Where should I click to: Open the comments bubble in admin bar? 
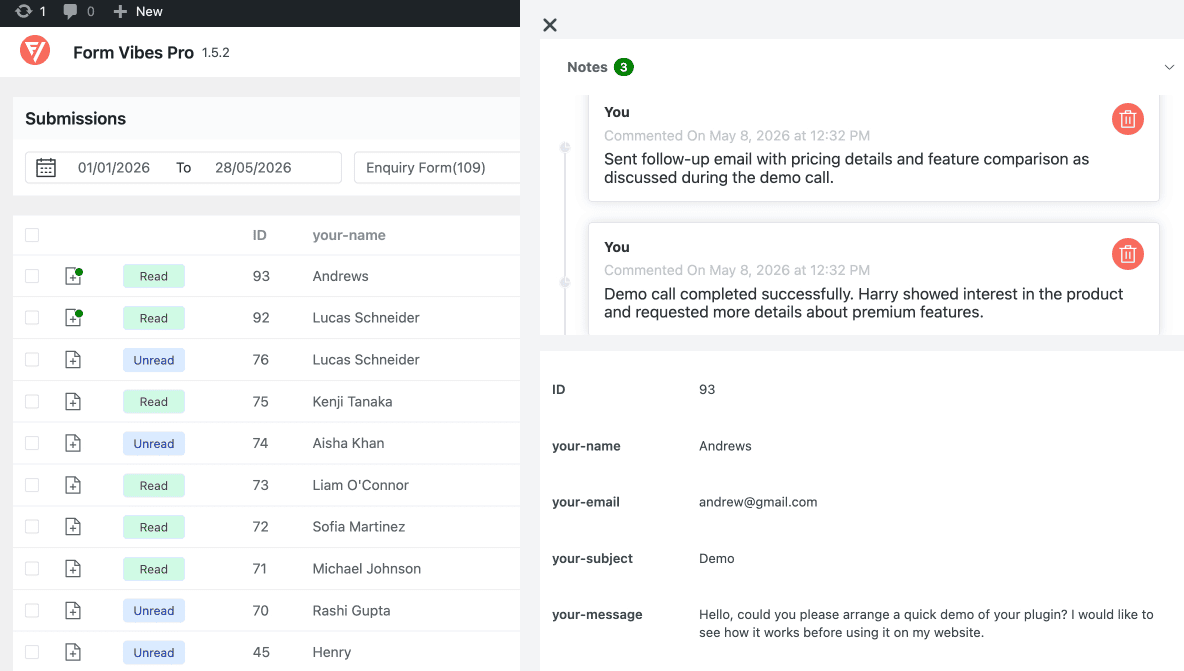(70, 11)
